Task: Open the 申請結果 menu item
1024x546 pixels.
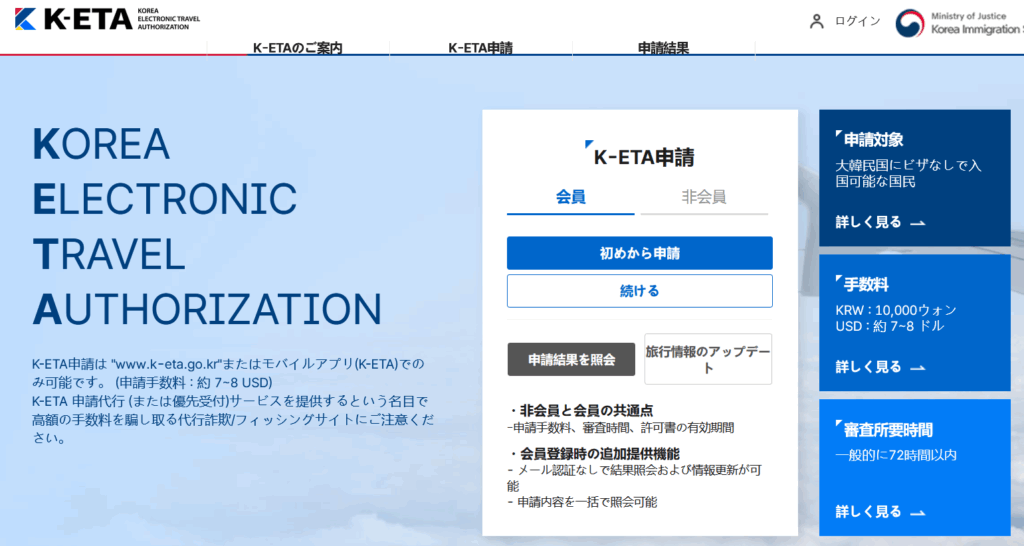Action: tap(664, 48)
